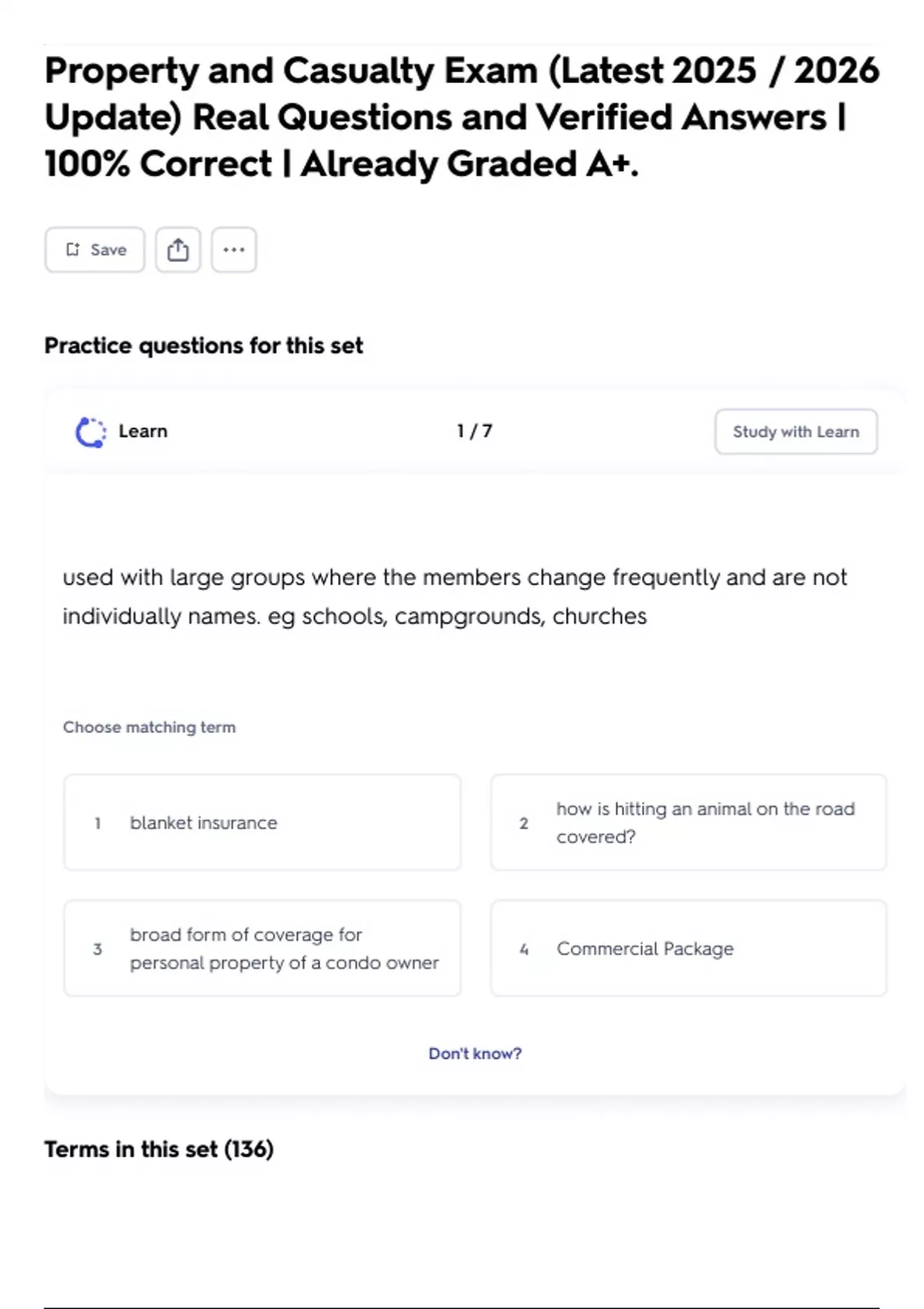Click the "Don't know?" link
This screenshot has height=1309, width=924.
474,1053
